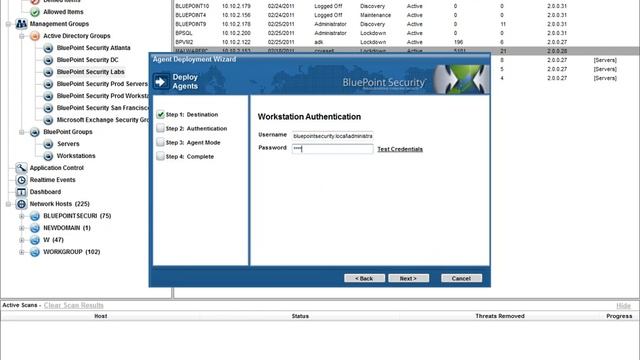Click the Hide link in scans panel
This screenshot has height=360, width=640.
point(623,305)
